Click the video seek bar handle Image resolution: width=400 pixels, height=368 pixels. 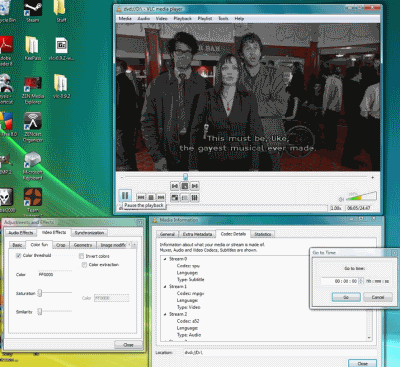[x=185, y=176]
